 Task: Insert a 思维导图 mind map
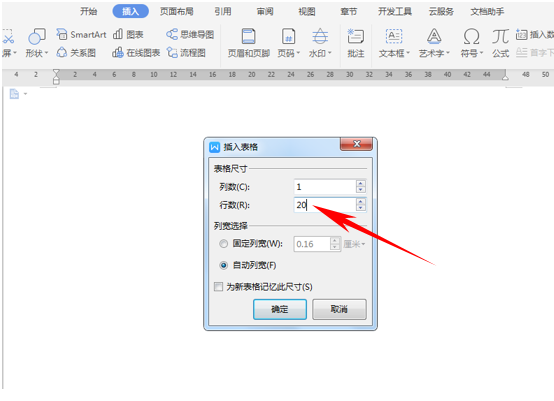click(190, 35)
